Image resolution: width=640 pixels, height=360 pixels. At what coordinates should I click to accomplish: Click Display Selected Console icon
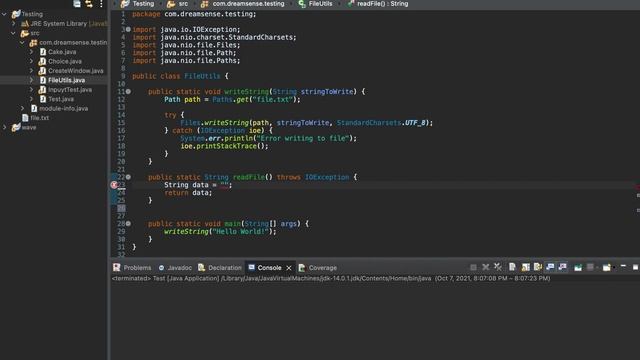[x=590, y=267]
